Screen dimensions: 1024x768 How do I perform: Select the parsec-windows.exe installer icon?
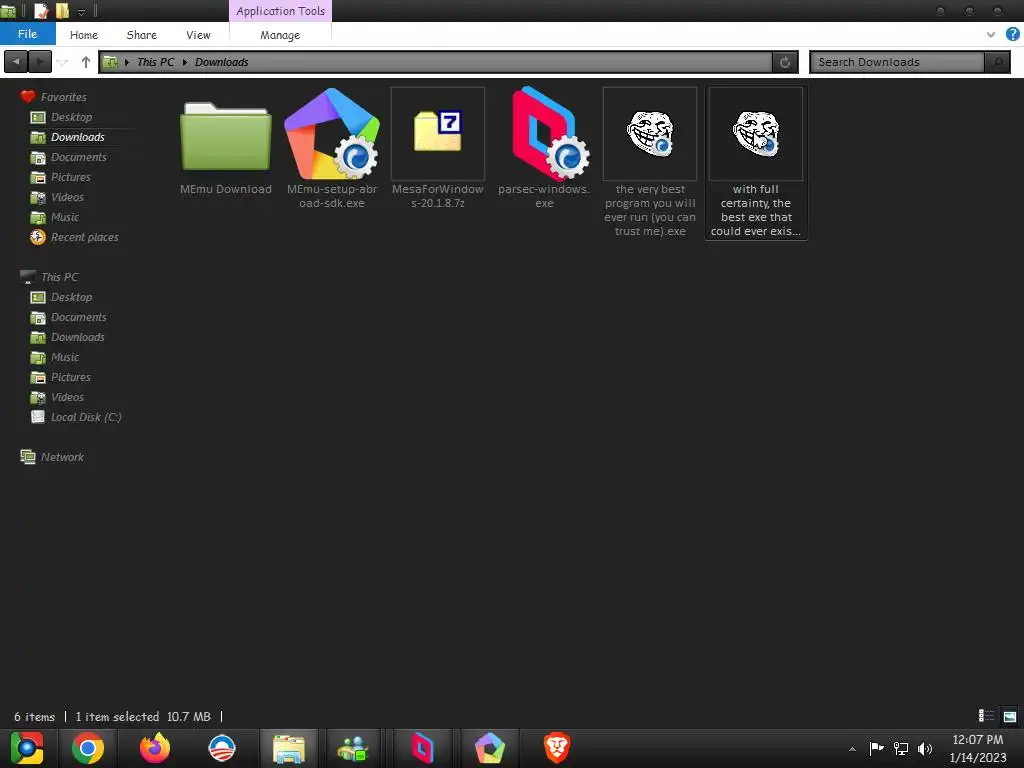(550, 134)
